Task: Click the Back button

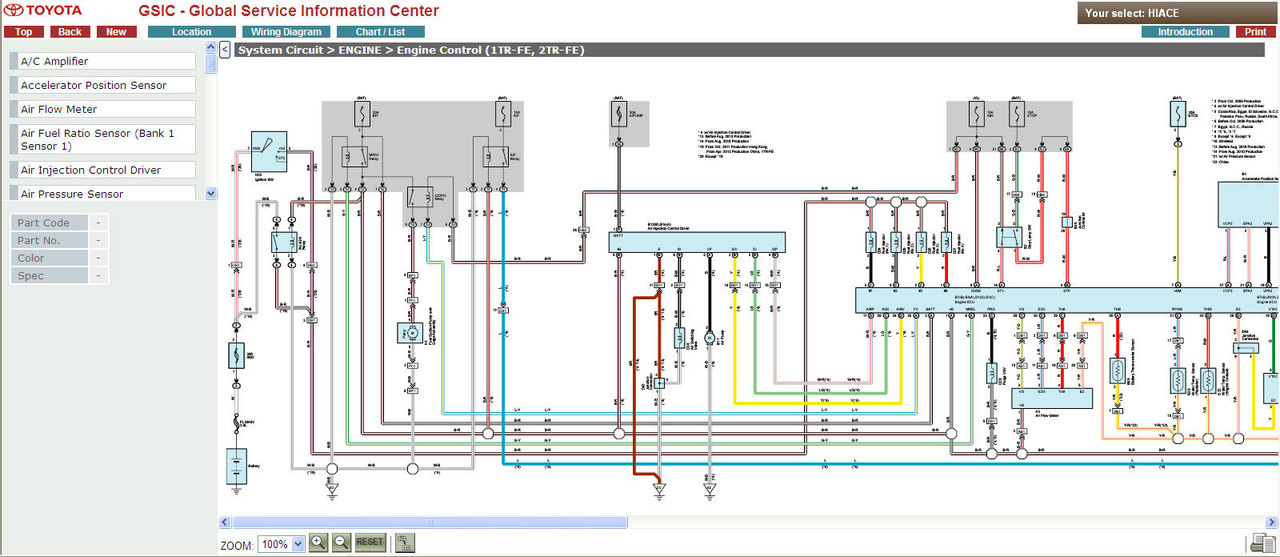Action: pyautogui.click(x=69, y=32)
